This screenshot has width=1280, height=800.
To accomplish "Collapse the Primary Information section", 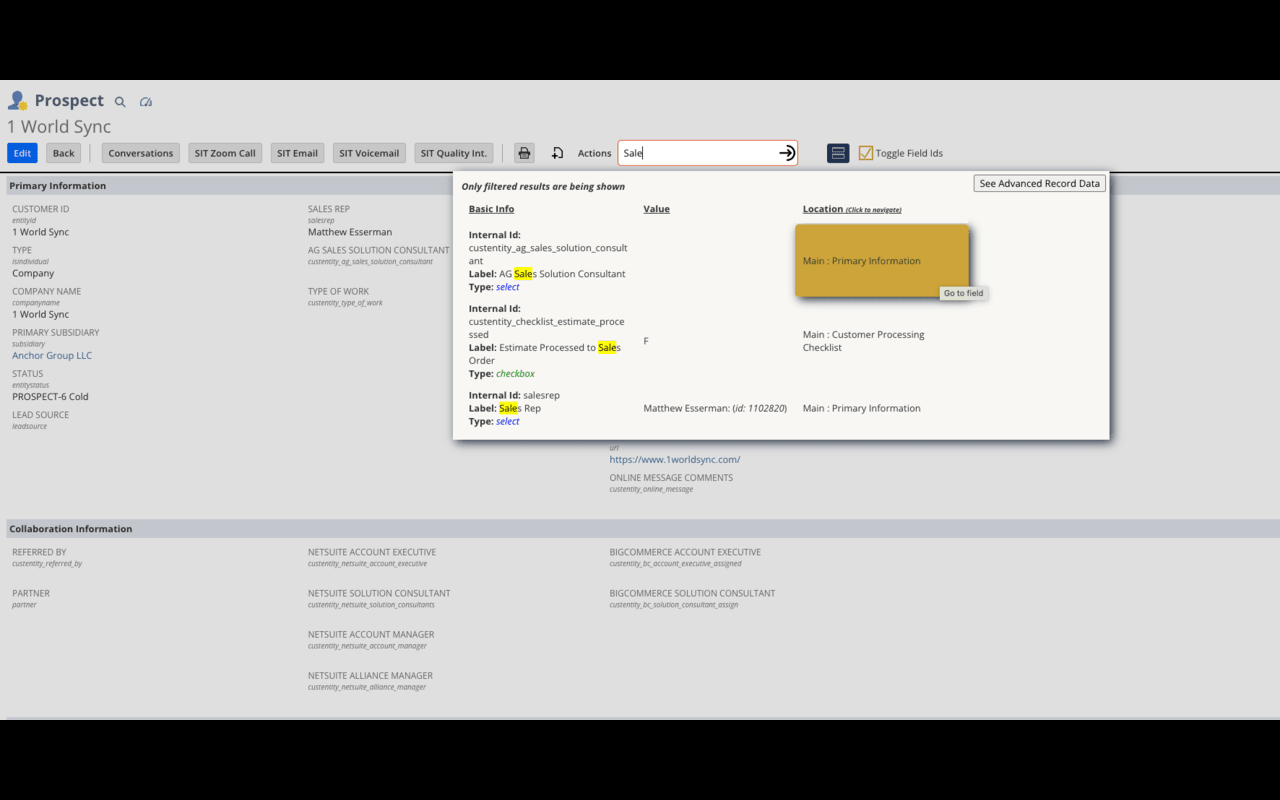I will (x=70, y=185).
